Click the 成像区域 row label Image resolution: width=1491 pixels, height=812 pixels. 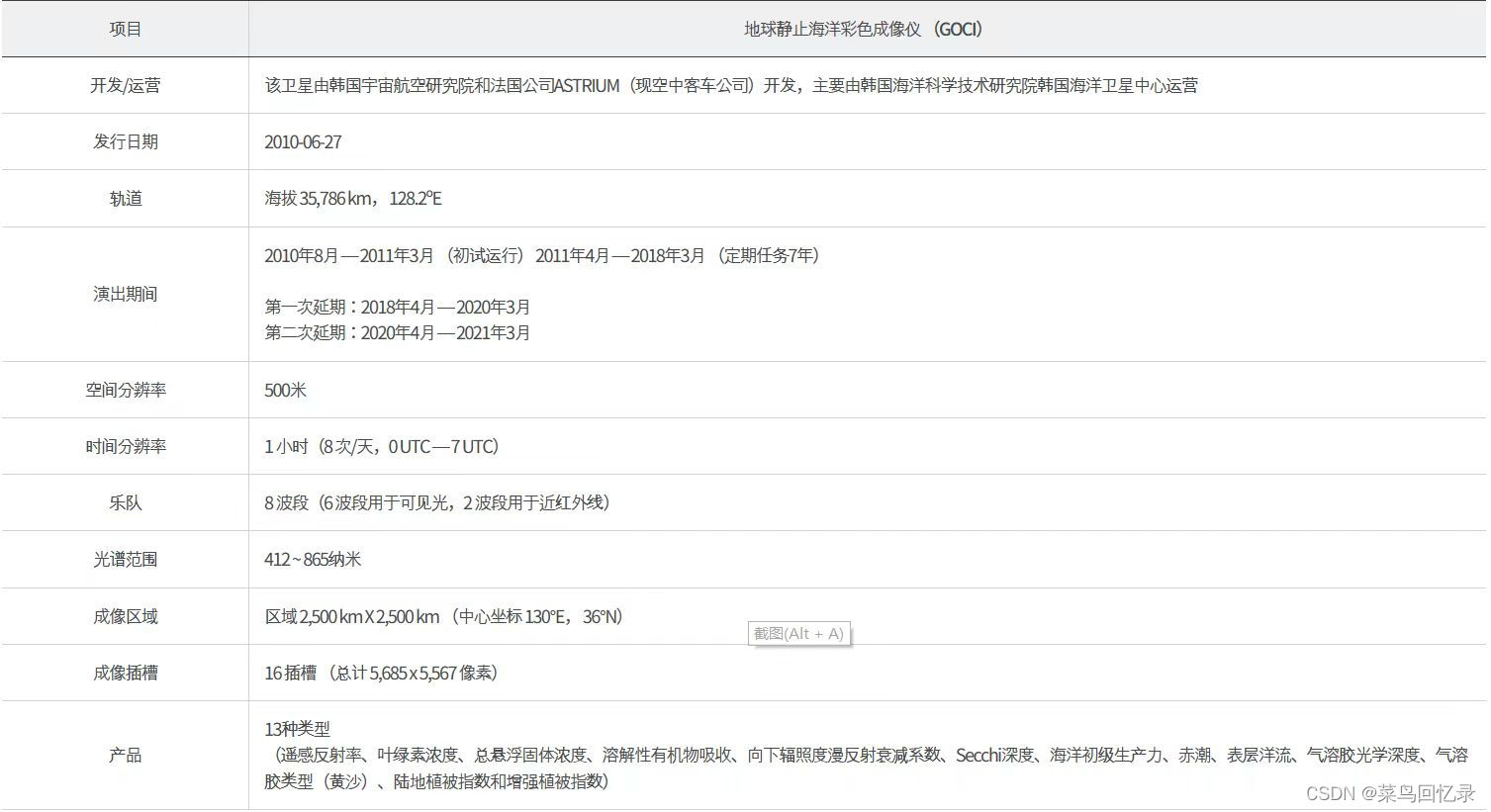tap(125, 615)
